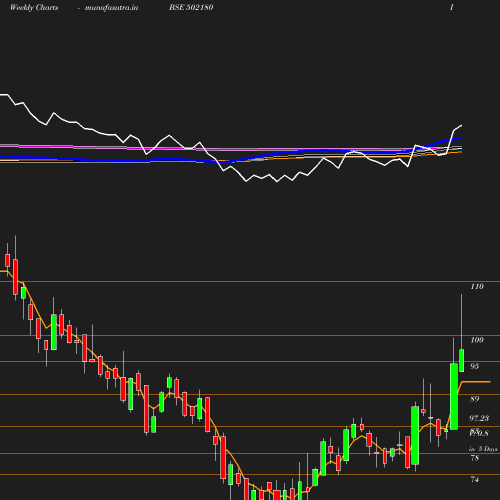Click the 74 price axis label
The width and height of the screenshot is (500, 500).
tap(474, 479)
